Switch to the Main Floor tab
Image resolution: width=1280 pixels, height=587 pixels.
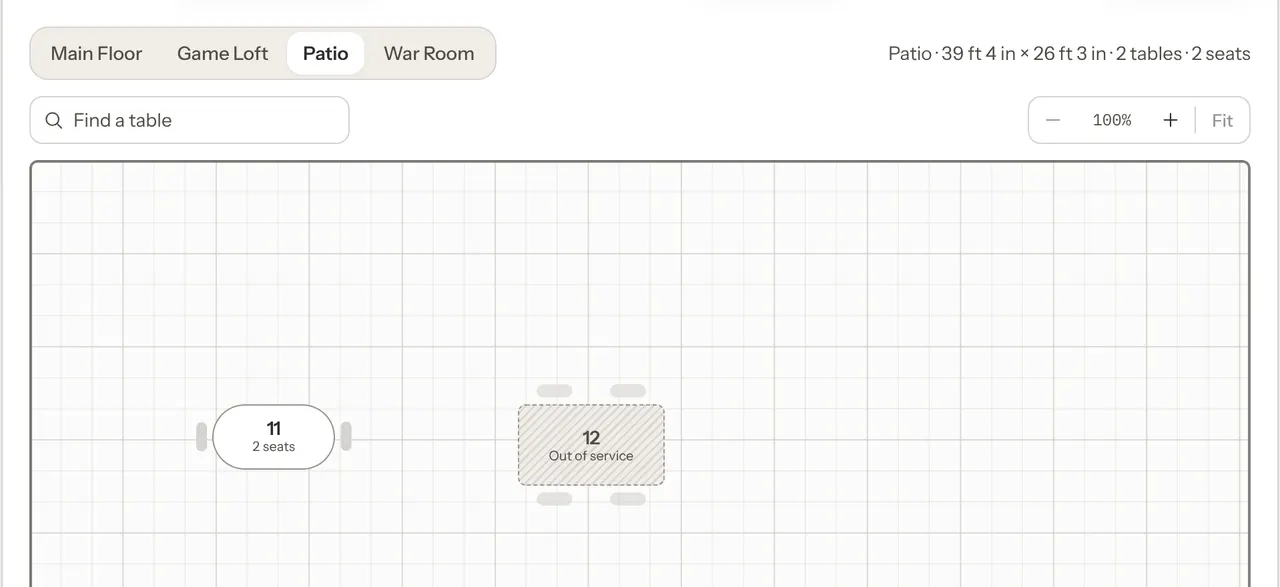pyautogui.click(x=97, y=54)
